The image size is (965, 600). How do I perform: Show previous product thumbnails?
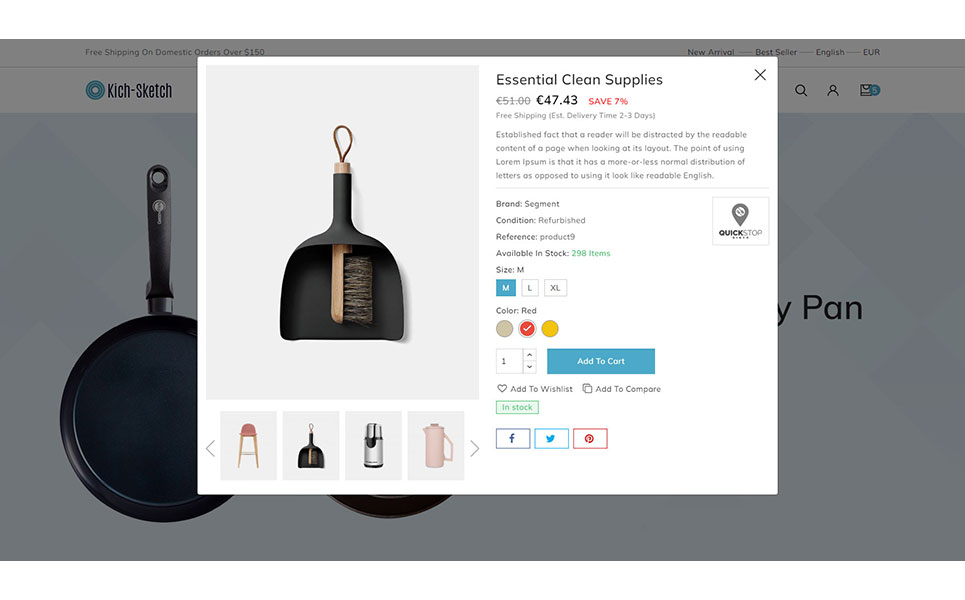pos(210,448)
